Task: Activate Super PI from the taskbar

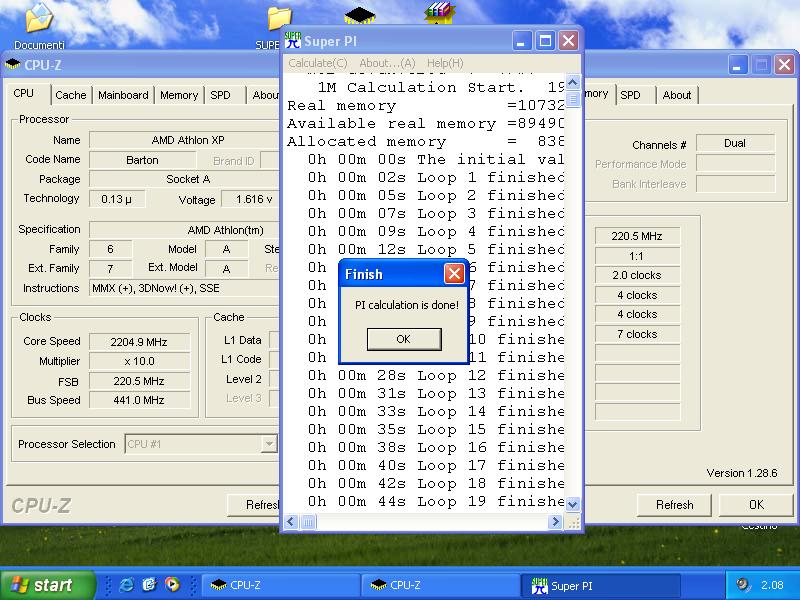Action: pos(600,585)
